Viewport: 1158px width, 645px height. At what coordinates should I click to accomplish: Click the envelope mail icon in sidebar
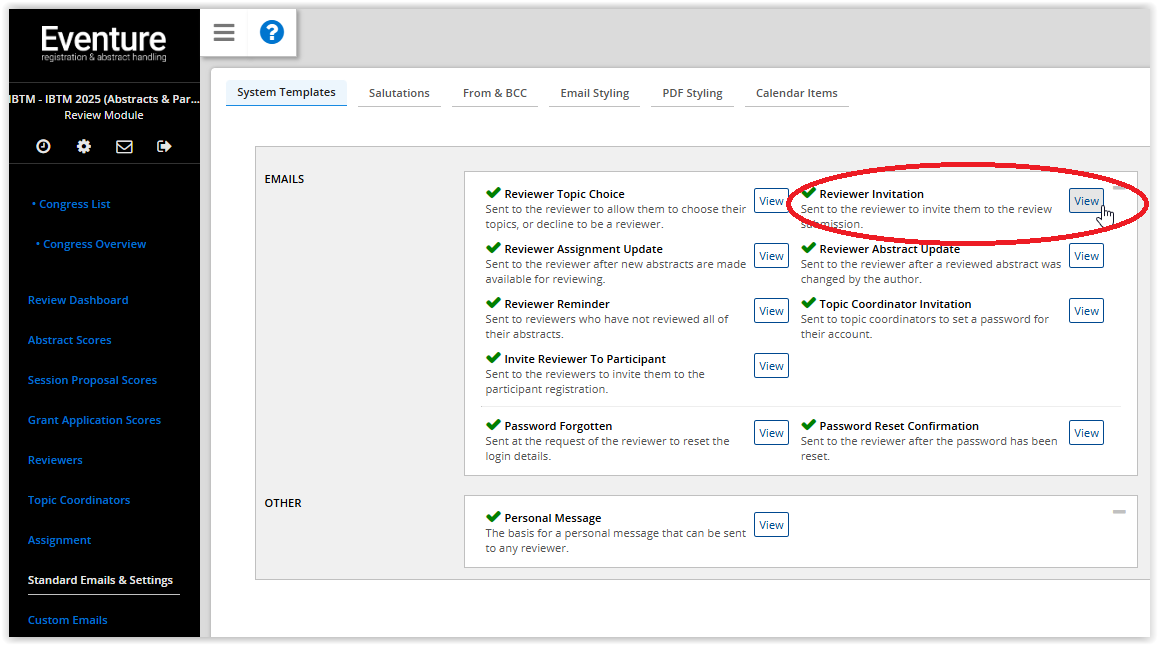pyautogui.click(x=124, y=146)
